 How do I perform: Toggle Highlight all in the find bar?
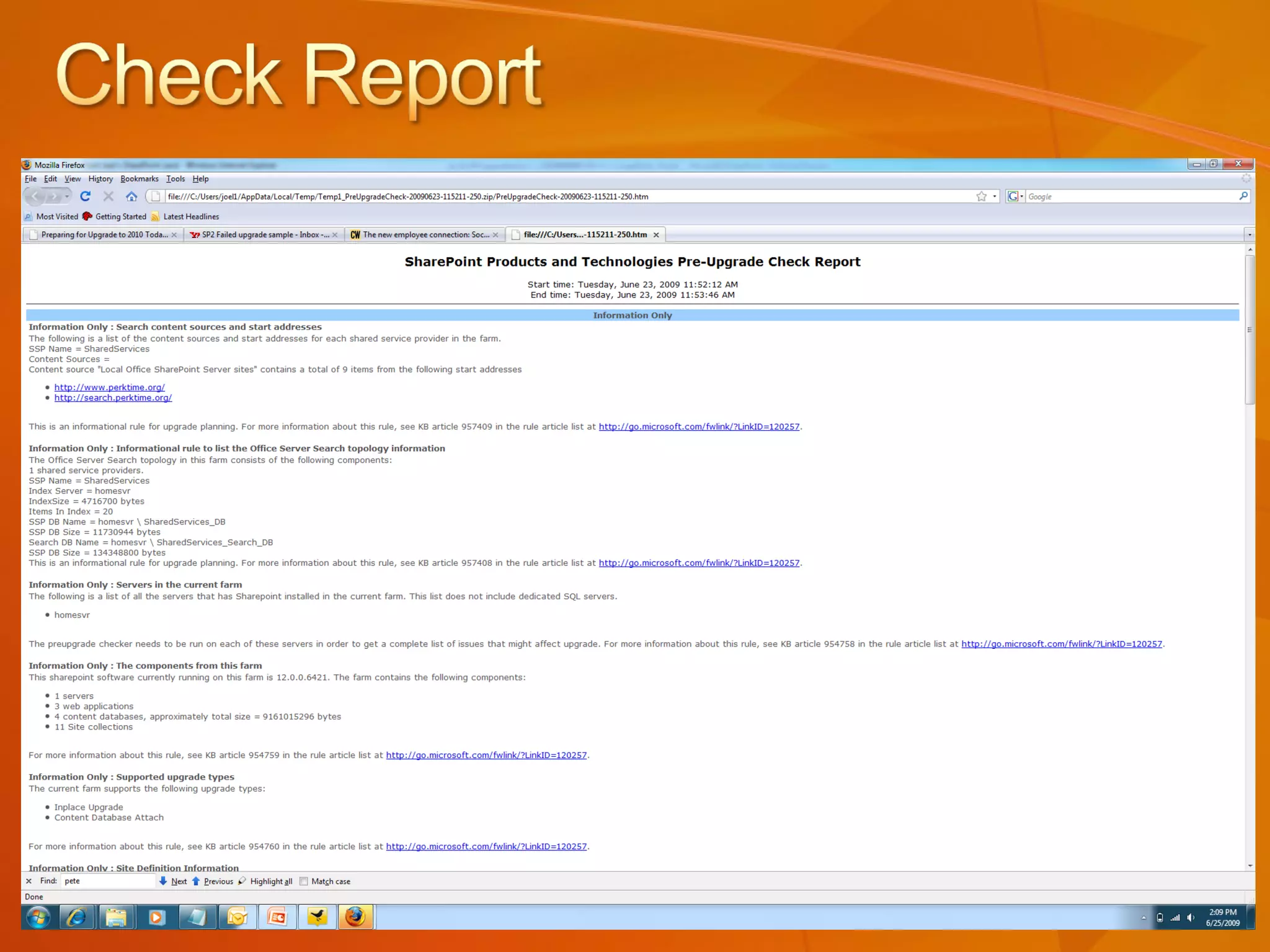(265, 881)
